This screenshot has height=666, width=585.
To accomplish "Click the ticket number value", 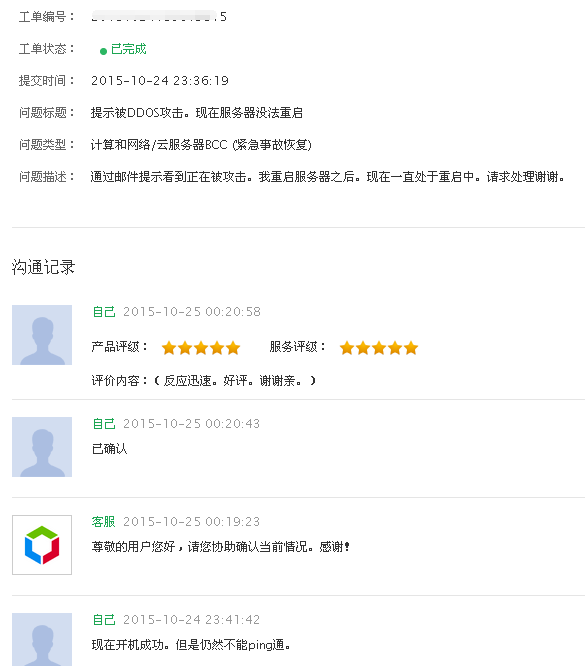I will [159, 17].
